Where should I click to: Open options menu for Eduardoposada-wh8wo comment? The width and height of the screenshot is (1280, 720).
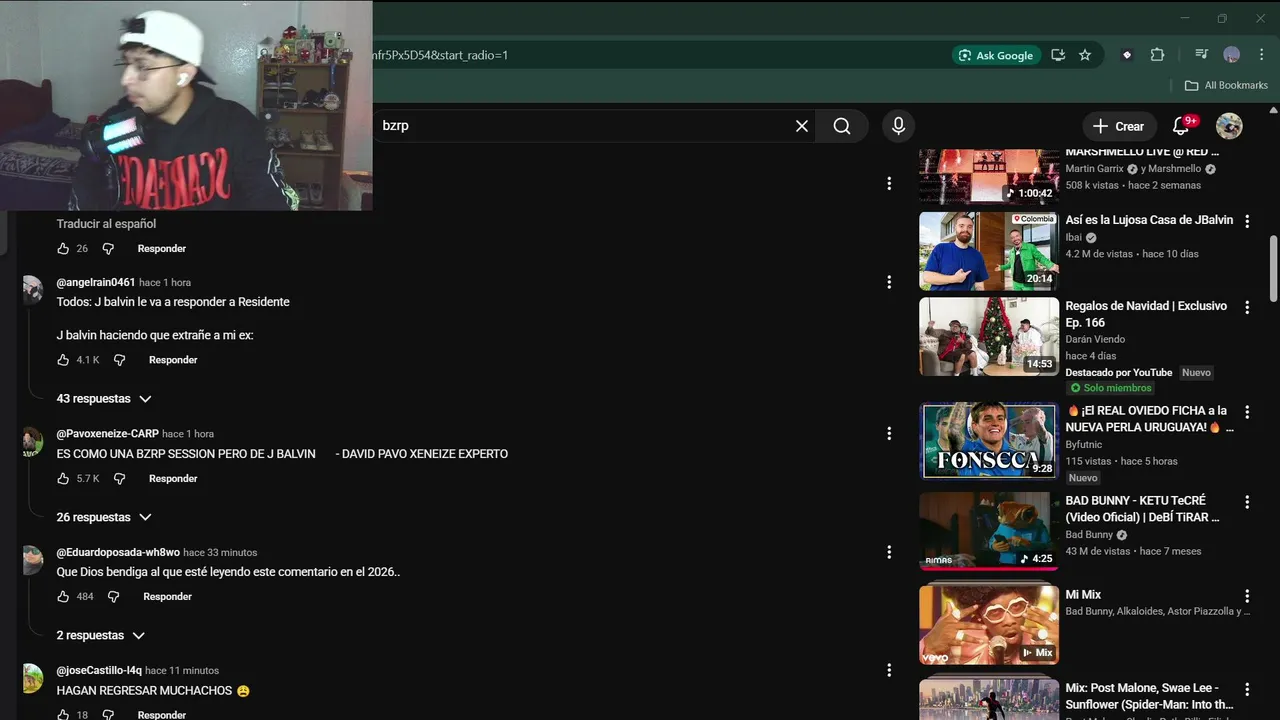[x=889, y=552]
